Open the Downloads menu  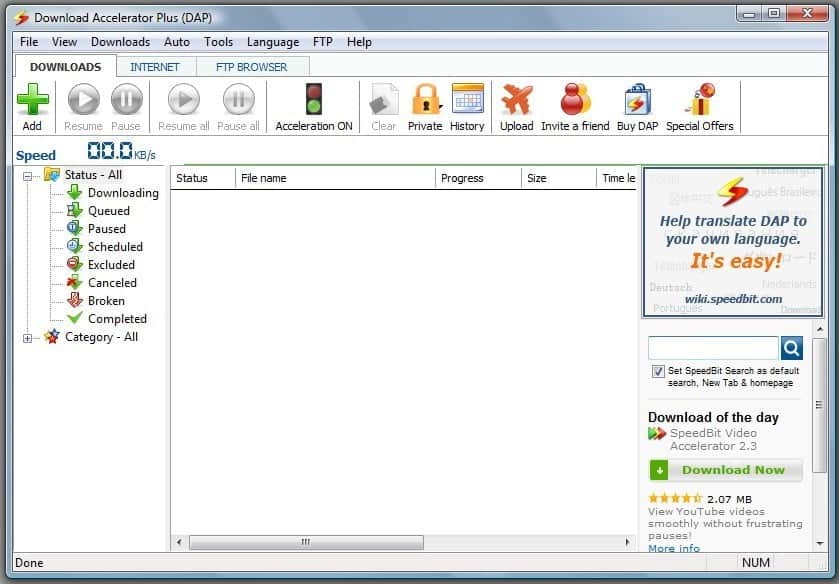pyautogui.click(x=120, y=42)
